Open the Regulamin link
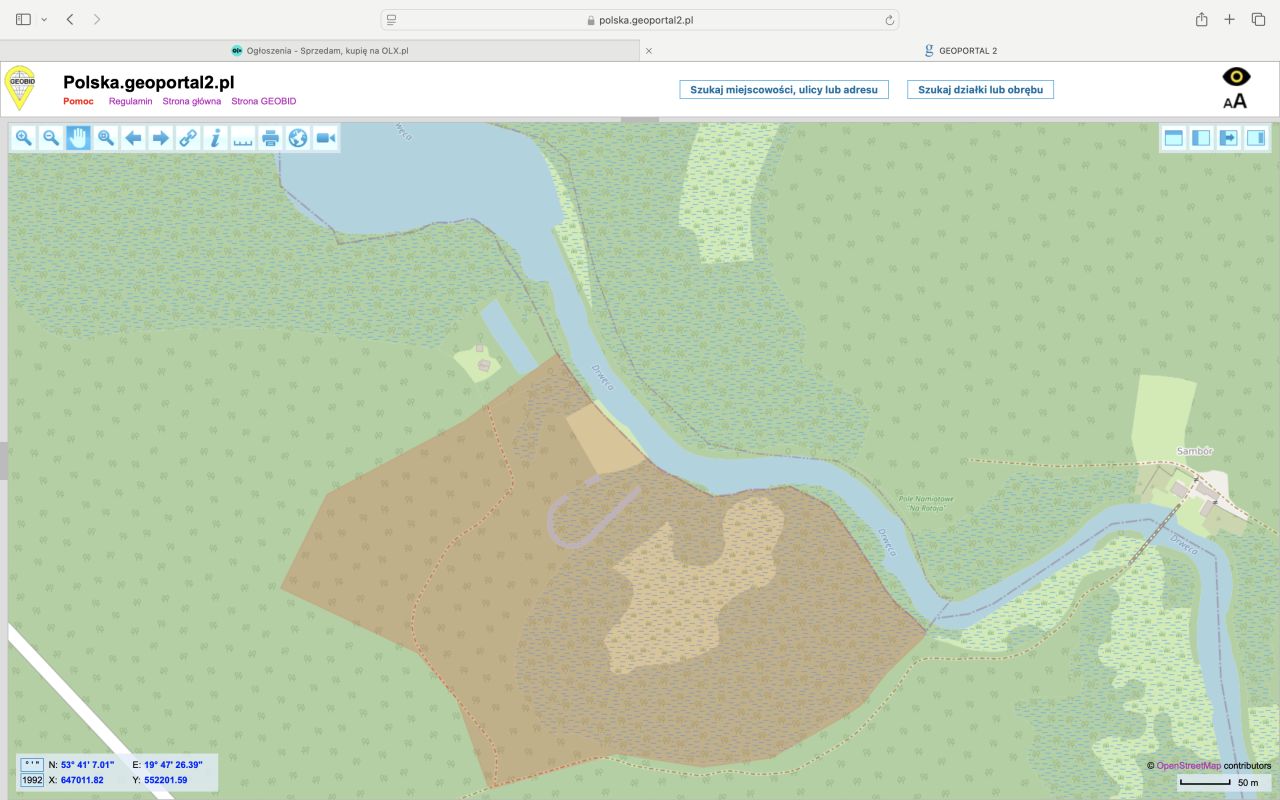 [x=131, y=101]
